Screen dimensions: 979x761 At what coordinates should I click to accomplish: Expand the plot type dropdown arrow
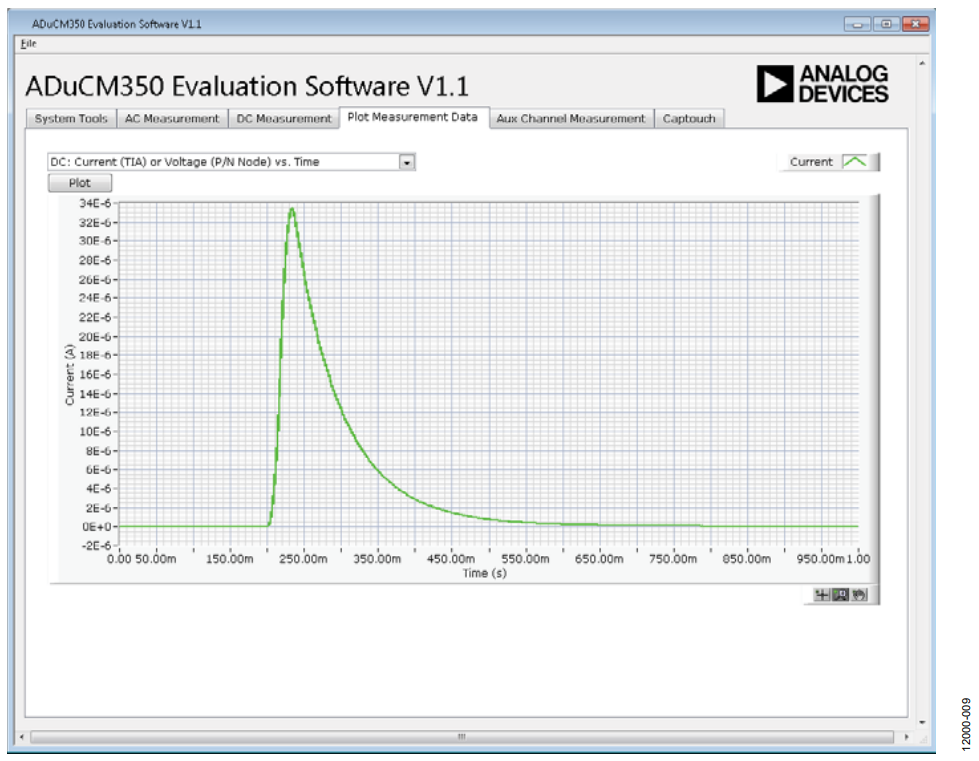point(406,162)
